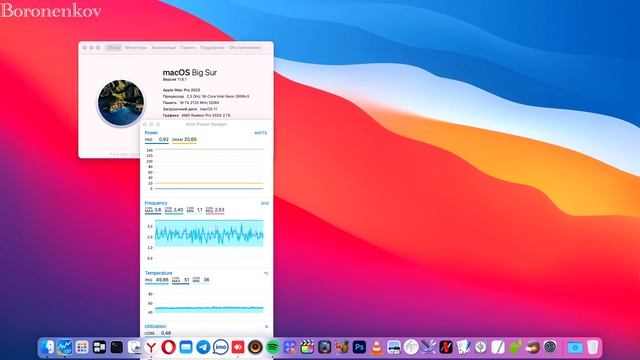Open Intel Power Gadget dock icon
Screen dimensions: 640x360
[x=64, y=347]
